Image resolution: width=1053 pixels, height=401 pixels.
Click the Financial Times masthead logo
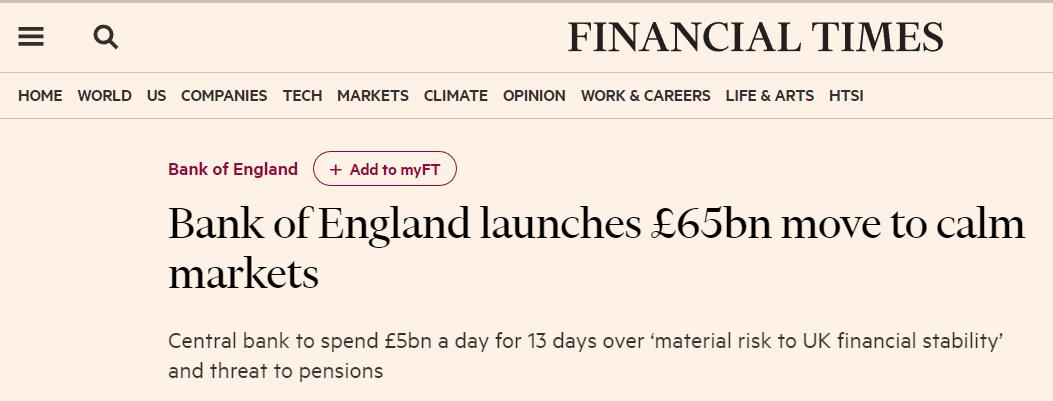pos(756,38)
